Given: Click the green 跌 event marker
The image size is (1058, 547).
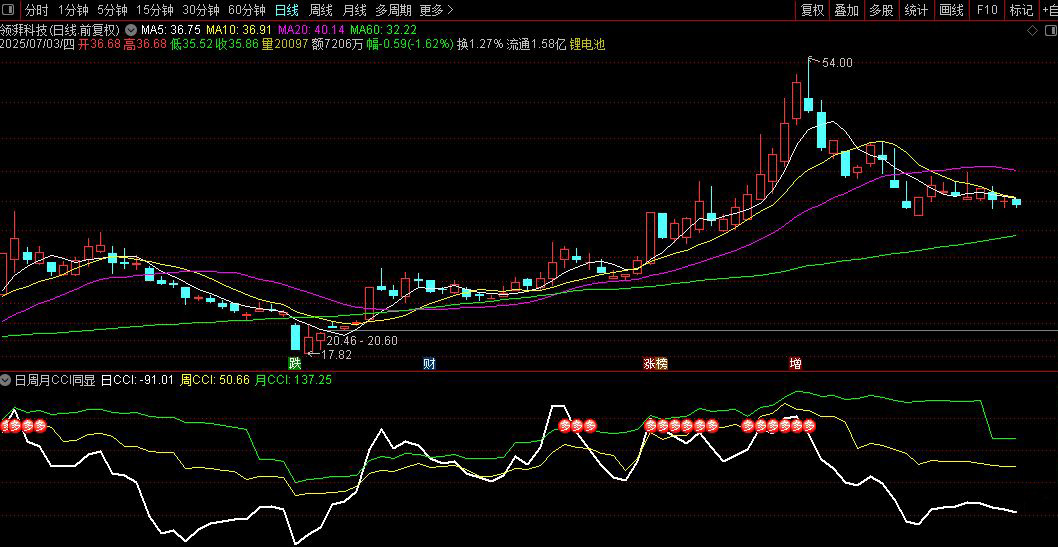Looking at the screenshot, I should (x=294, y=364).
